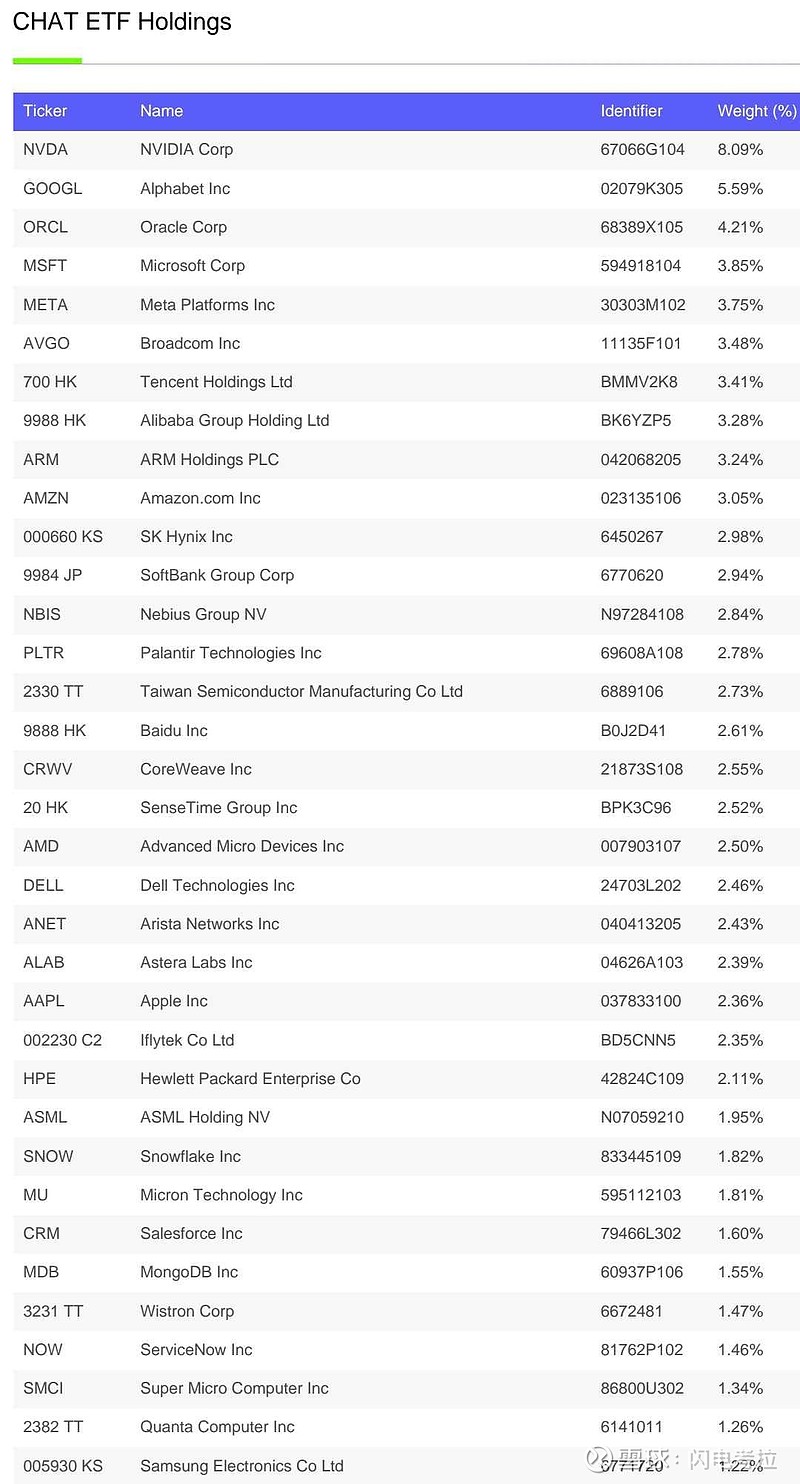Viewport: 800px width, 1484px height.
Task: Click the SNOW ticker for Snowflake
Action: pyautogui.click(x=48, y=1156)
